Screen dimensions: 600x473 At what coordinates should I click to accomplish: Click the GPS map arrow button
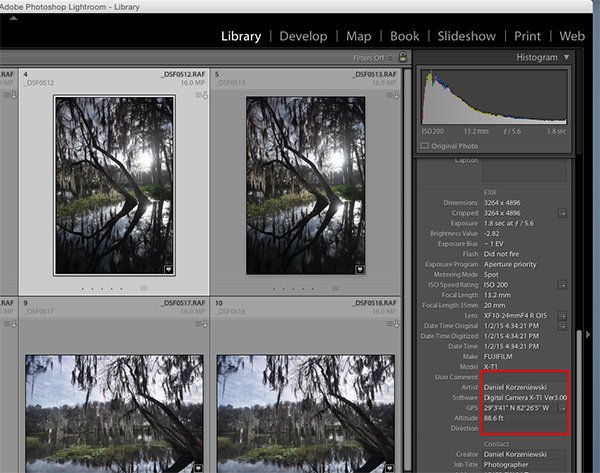[563, 407]
